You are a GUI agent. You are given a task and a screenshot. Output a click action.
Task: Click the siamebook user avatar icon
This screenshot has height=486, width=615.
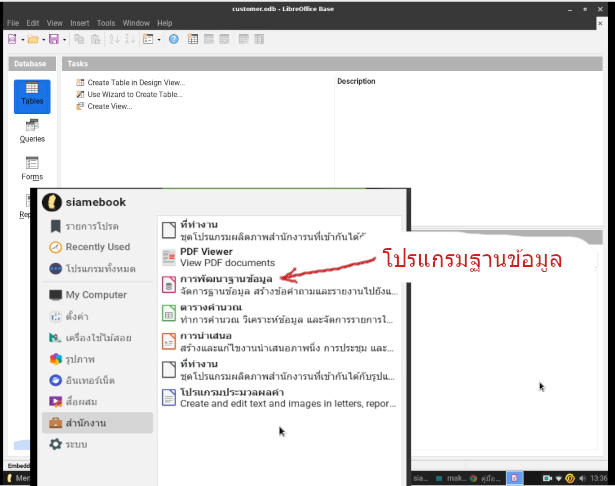(x=52, y=202)
